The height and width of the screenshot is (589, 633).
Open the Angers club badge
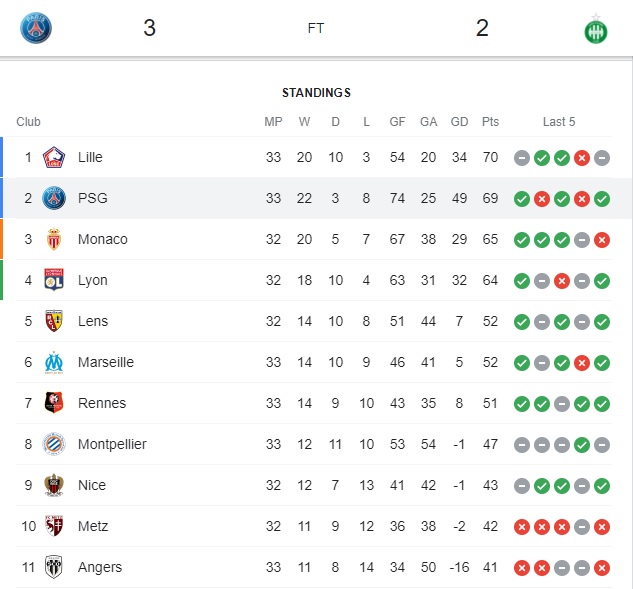(x=54, y=567)
